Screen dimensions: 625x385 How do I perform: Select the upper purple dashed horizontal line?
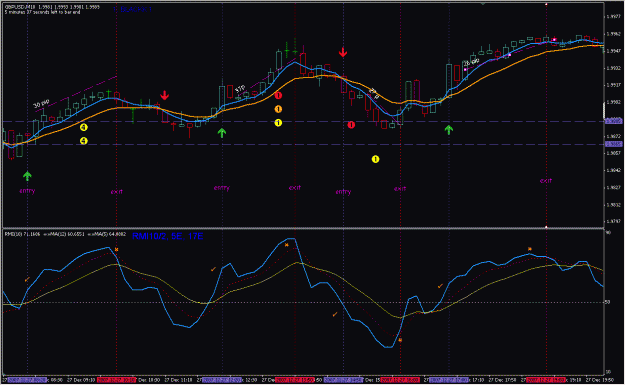coord(303,121)
